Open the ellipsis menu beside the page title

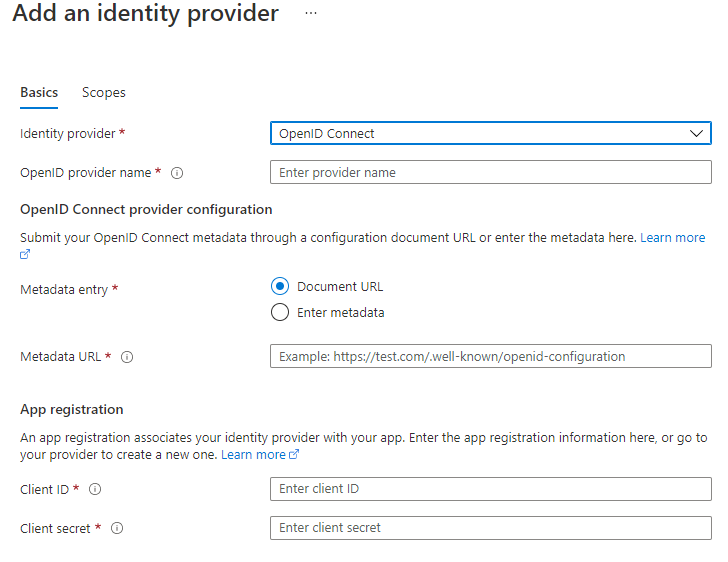(311, 14)
